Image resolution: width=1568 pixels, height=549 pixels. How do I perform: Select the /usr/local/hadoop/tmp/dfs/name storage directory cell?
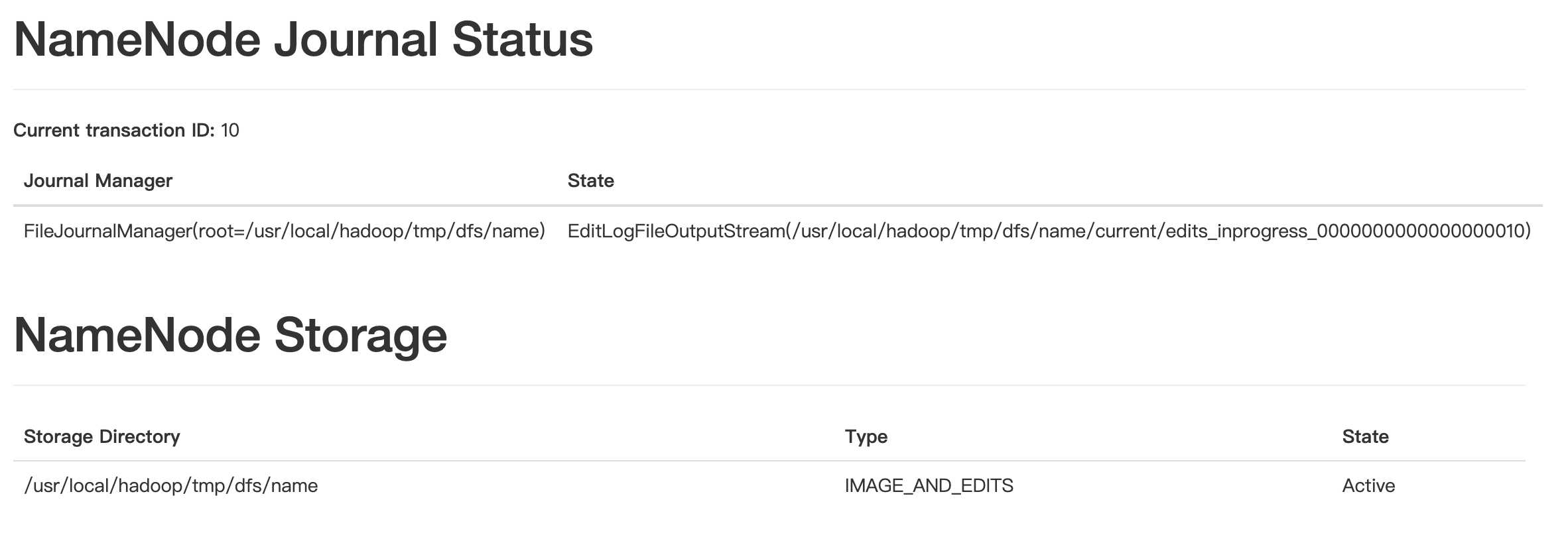170,485
